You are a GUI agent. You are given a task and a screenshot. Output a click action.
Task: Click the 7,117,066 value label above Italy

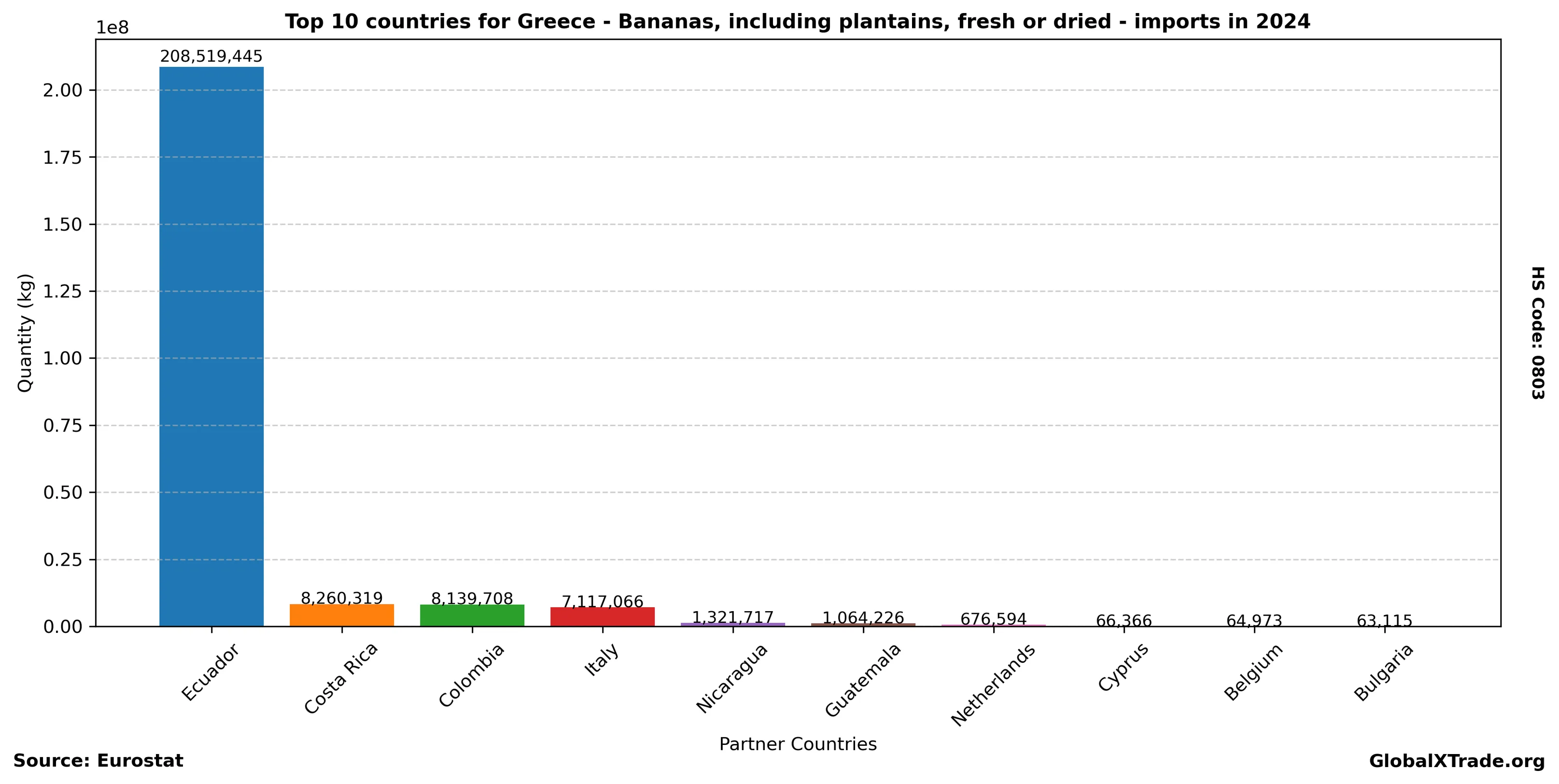pyautogui.click(x=602, y=602)
